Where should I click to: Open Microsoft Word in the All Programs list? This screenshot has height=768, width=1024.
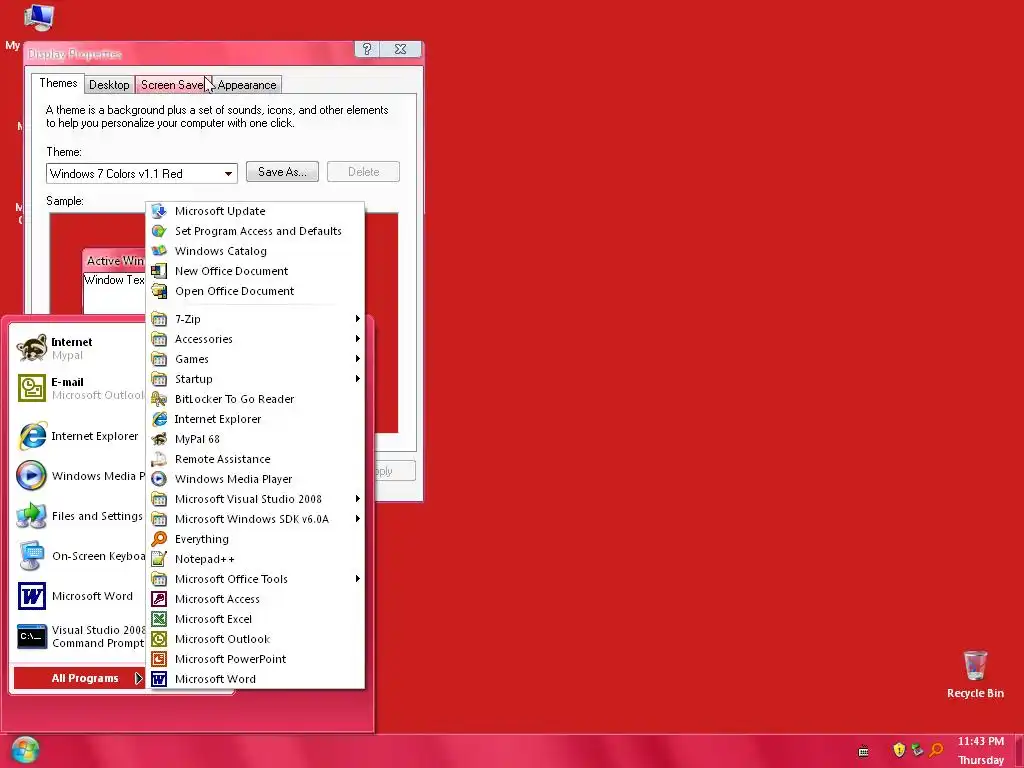[255, 679]
